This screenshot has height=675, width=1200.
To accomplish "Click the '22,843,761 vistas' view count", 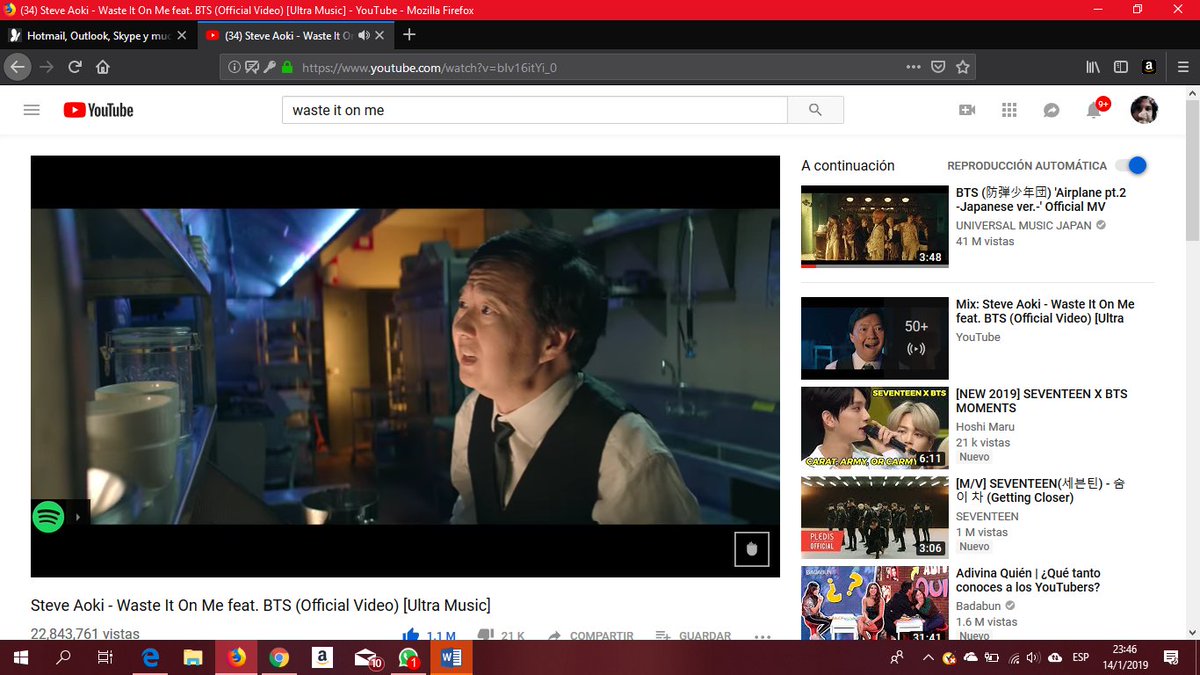I will coord(85,634).
